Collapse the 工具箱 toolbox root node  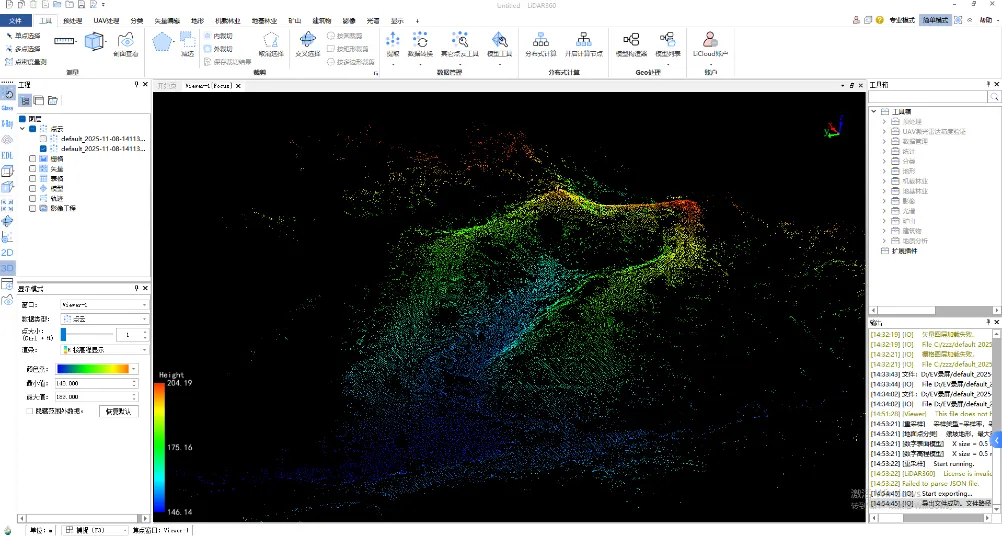coord(874,111)
